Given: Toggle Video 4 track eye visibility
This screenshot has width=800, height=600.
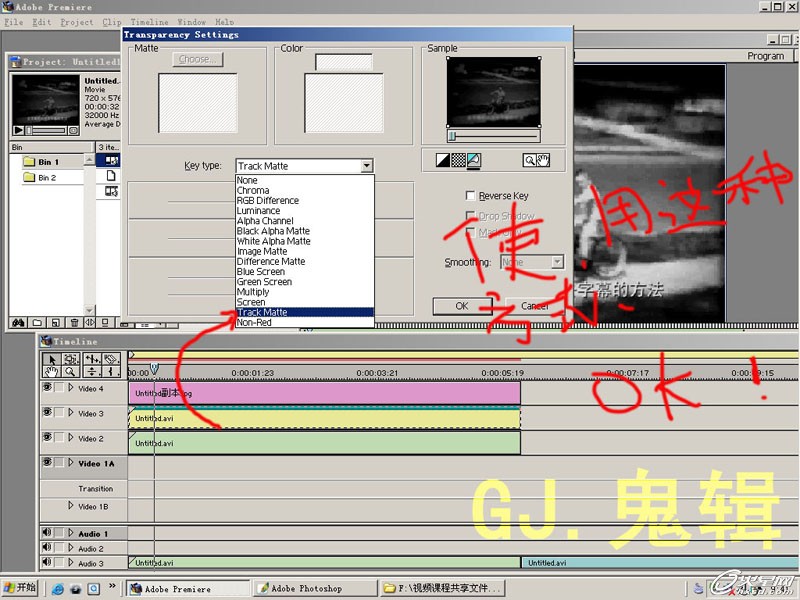Looking at the screenshot, I should tap(47, 387).
